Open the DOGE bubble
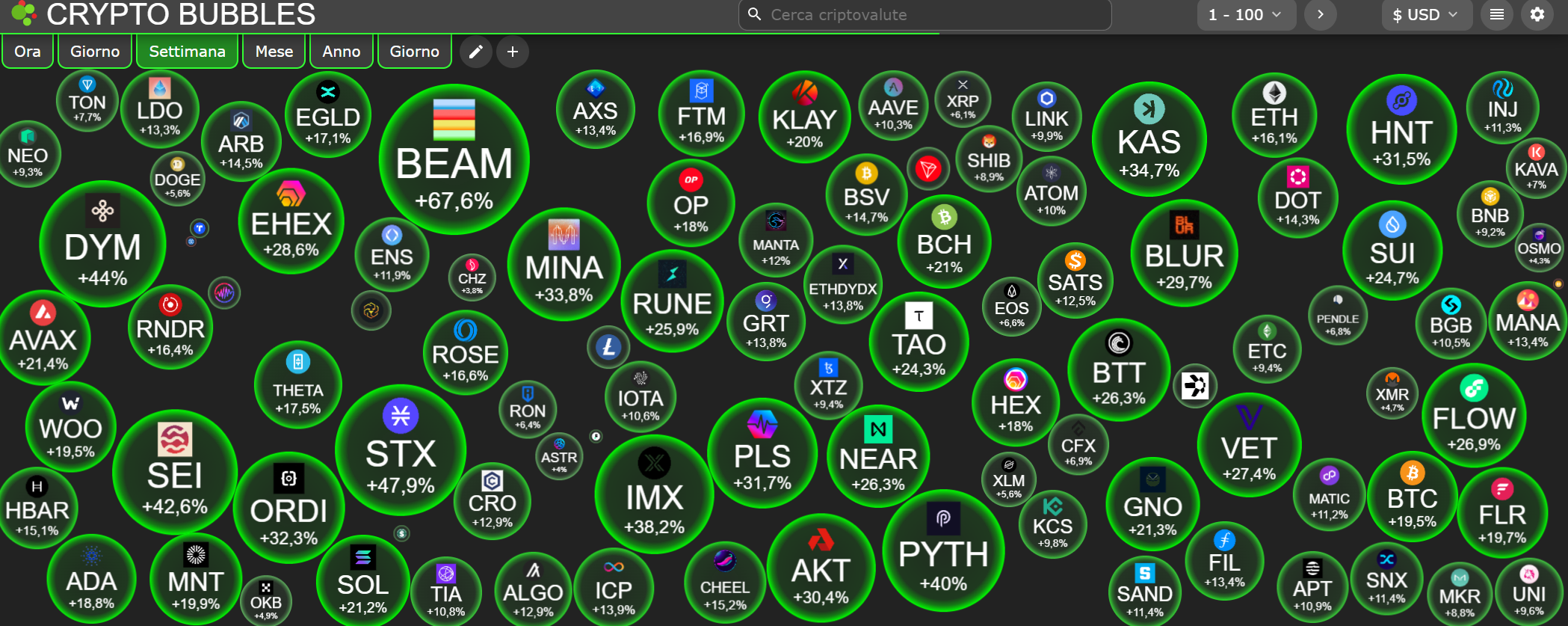 [177, 178]
